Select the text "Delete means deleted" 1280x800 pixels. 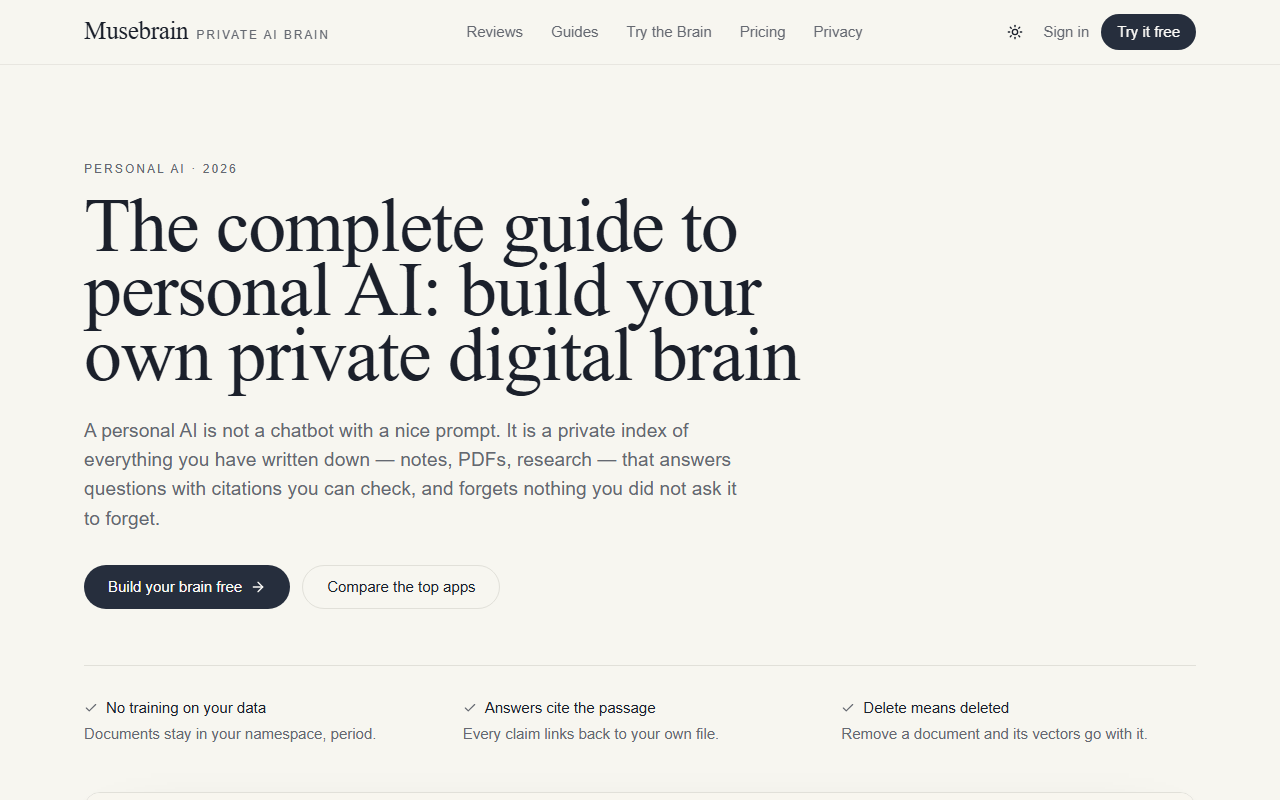[936, 708]
